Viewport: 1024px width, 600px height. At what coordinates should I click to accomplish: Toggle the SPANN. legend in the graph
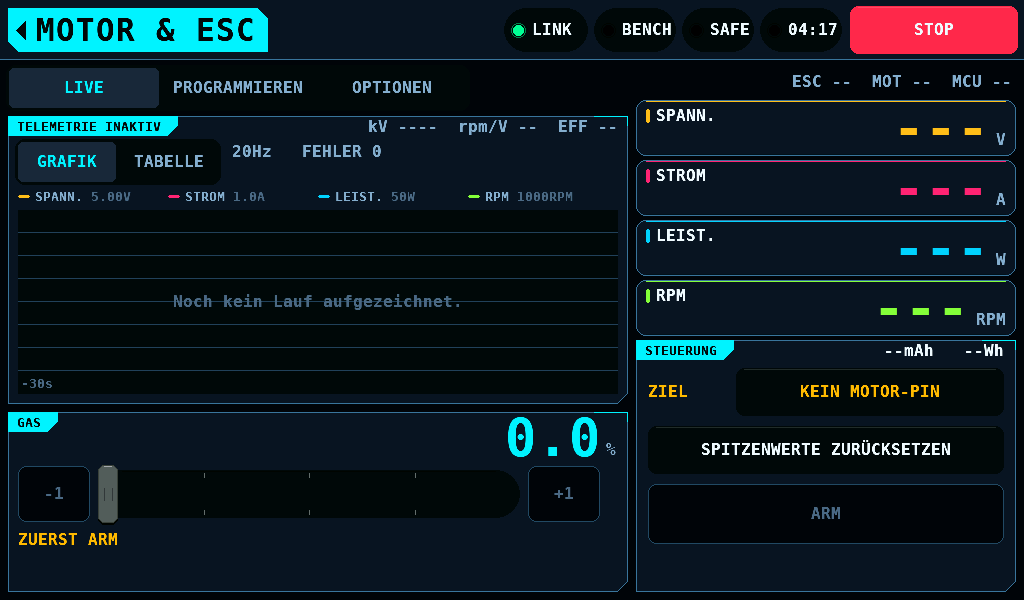pyautogui.click(x=74, y=197)
